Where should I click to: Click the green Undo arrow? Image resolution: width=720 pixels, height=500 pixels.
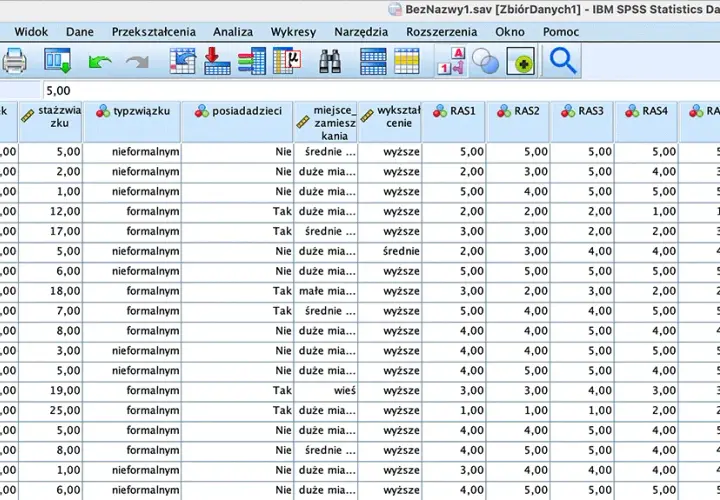100,62
